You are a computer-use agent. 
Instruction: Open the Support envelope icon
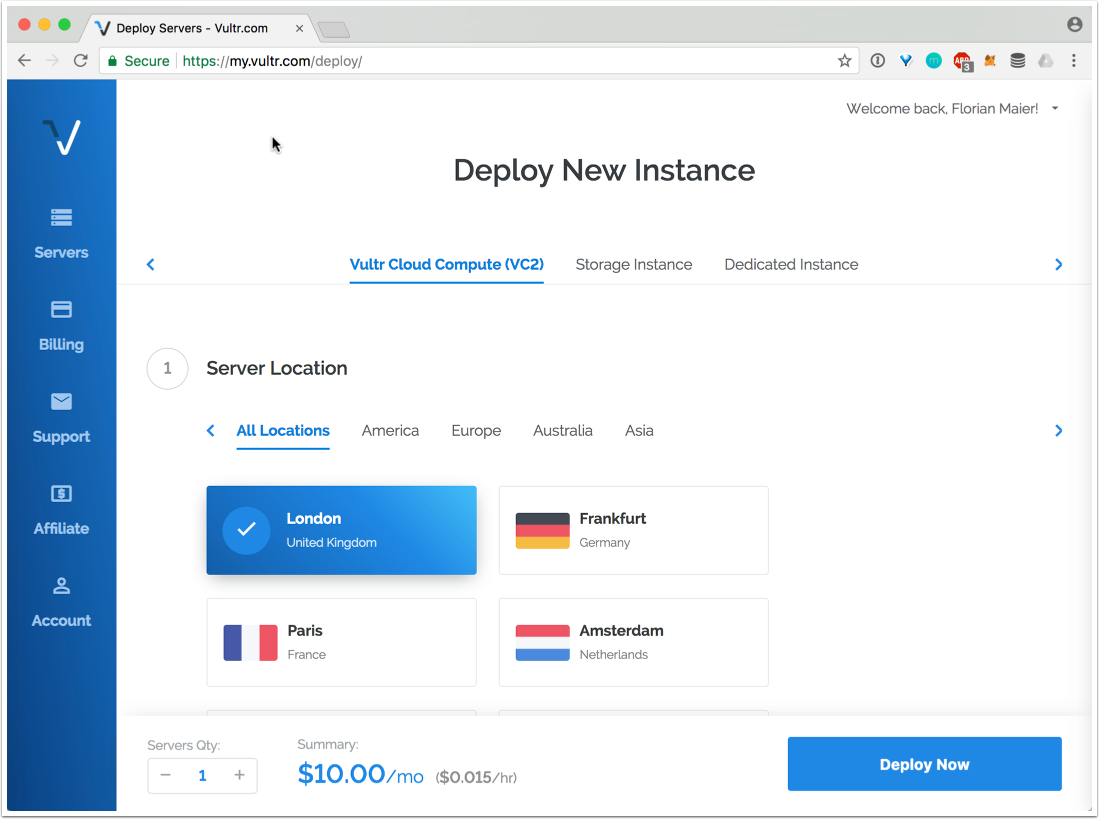(x=61, y=401)
